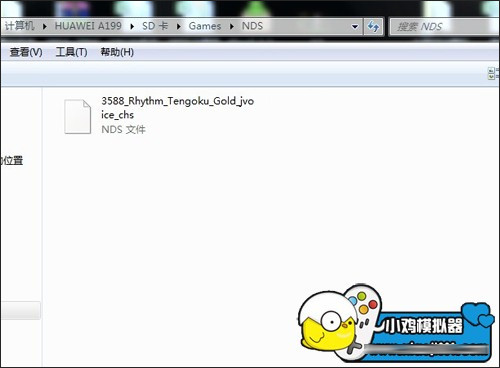Expand arrow after 计算机 breadcrumb

click(x=45, y=26)
